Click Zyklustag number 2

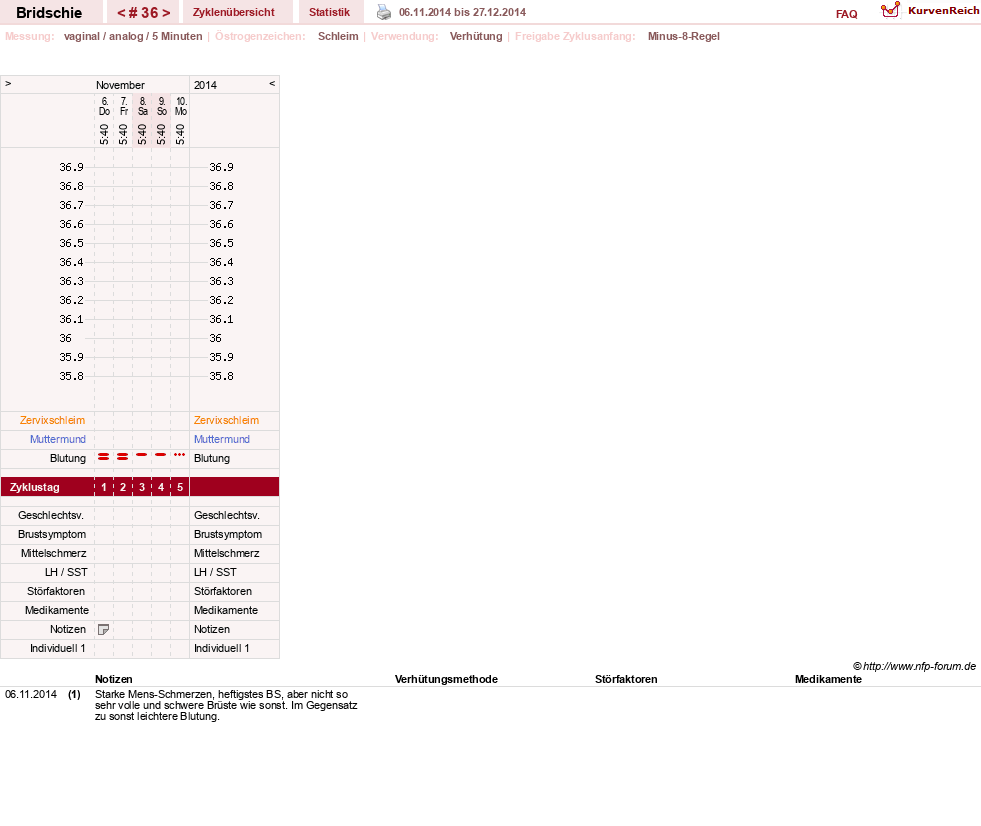[x=123, y=487]
